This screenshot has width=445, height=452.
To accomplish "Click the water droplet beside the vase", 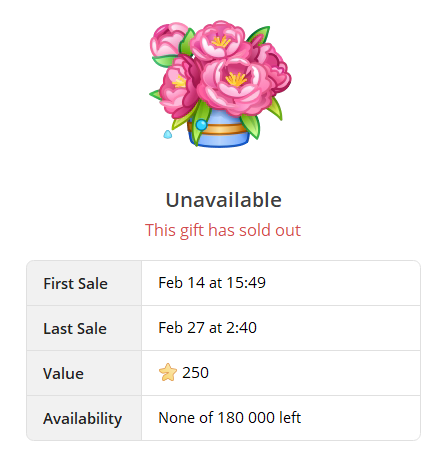I will tap(168, 134).
